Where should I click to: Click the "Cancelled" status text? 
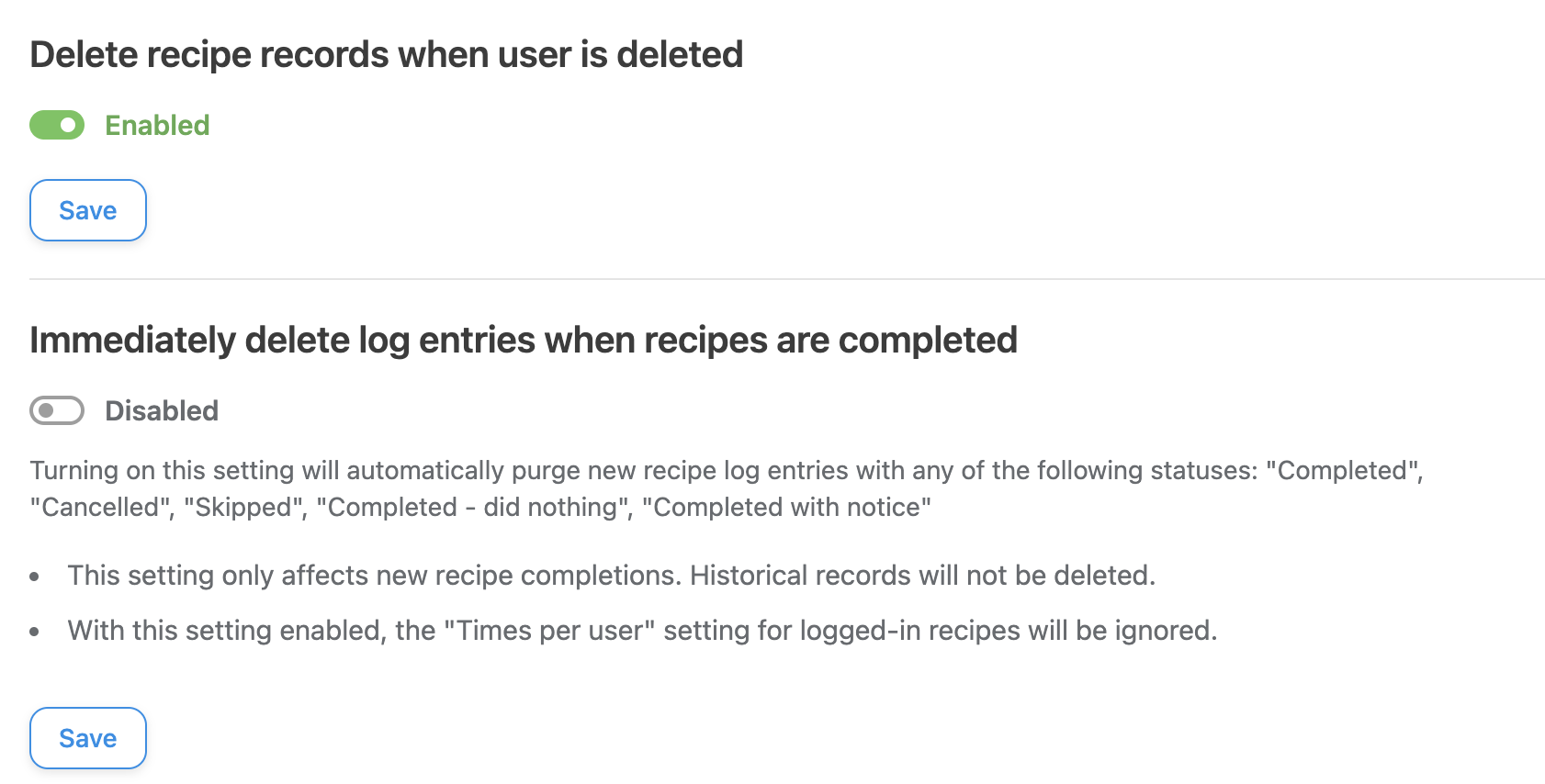(101, 507)
